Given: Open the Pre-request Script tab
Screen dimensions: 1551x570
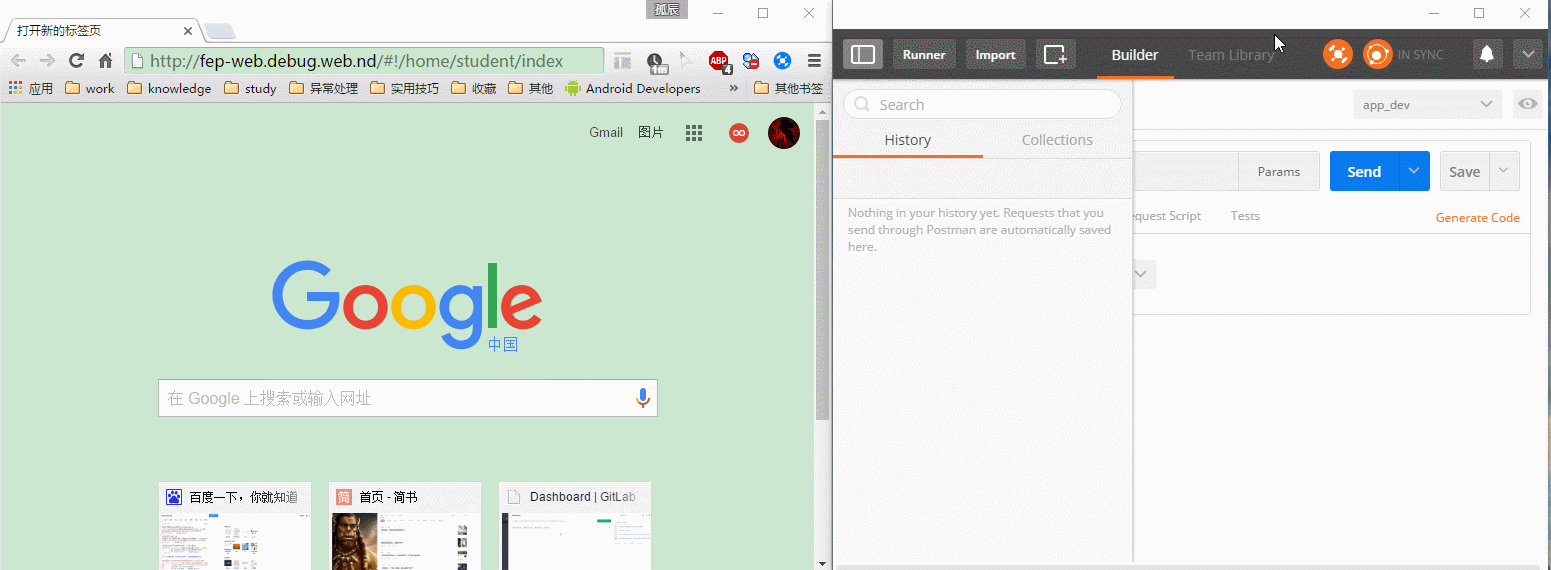Looking at the screenshot, I should (1168, 216).
